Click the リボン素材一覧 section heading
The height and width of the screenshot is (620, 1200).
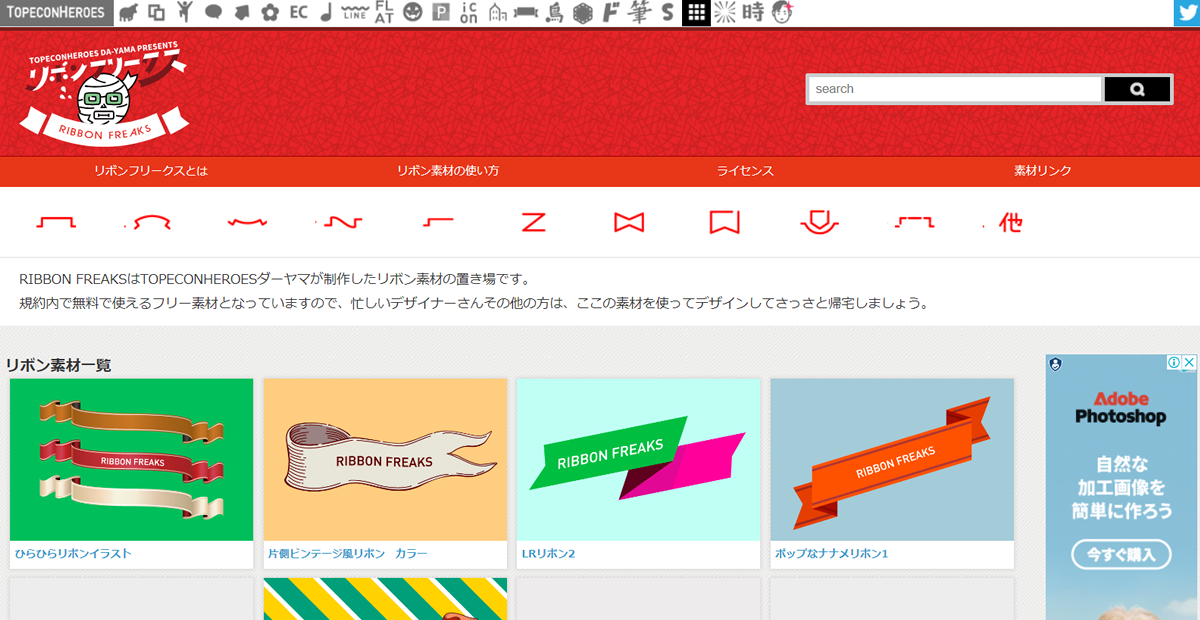click(59, 365)
